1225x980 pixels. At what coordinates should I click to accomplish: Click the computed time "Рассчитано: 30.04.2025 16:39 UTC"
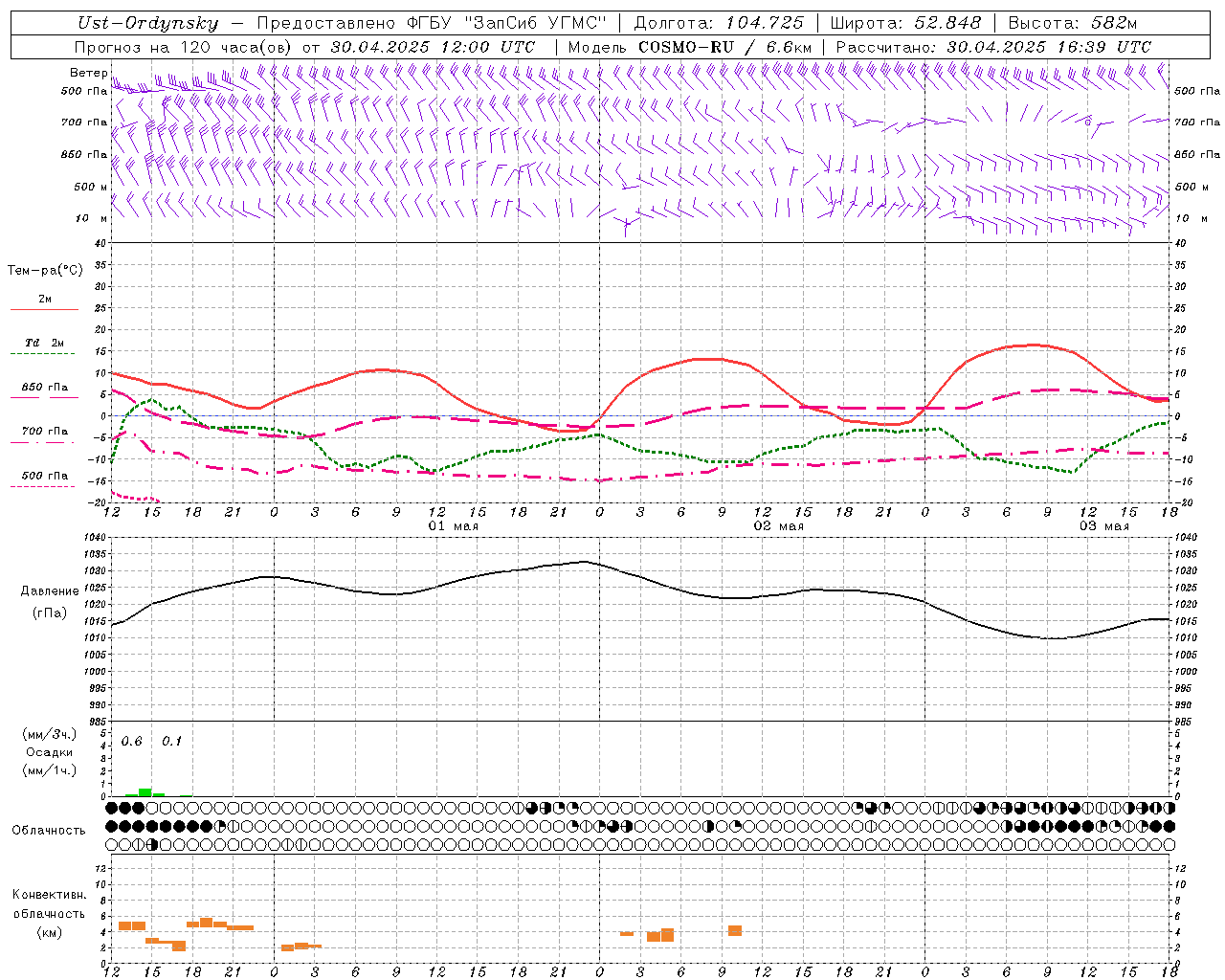[993, 47]
